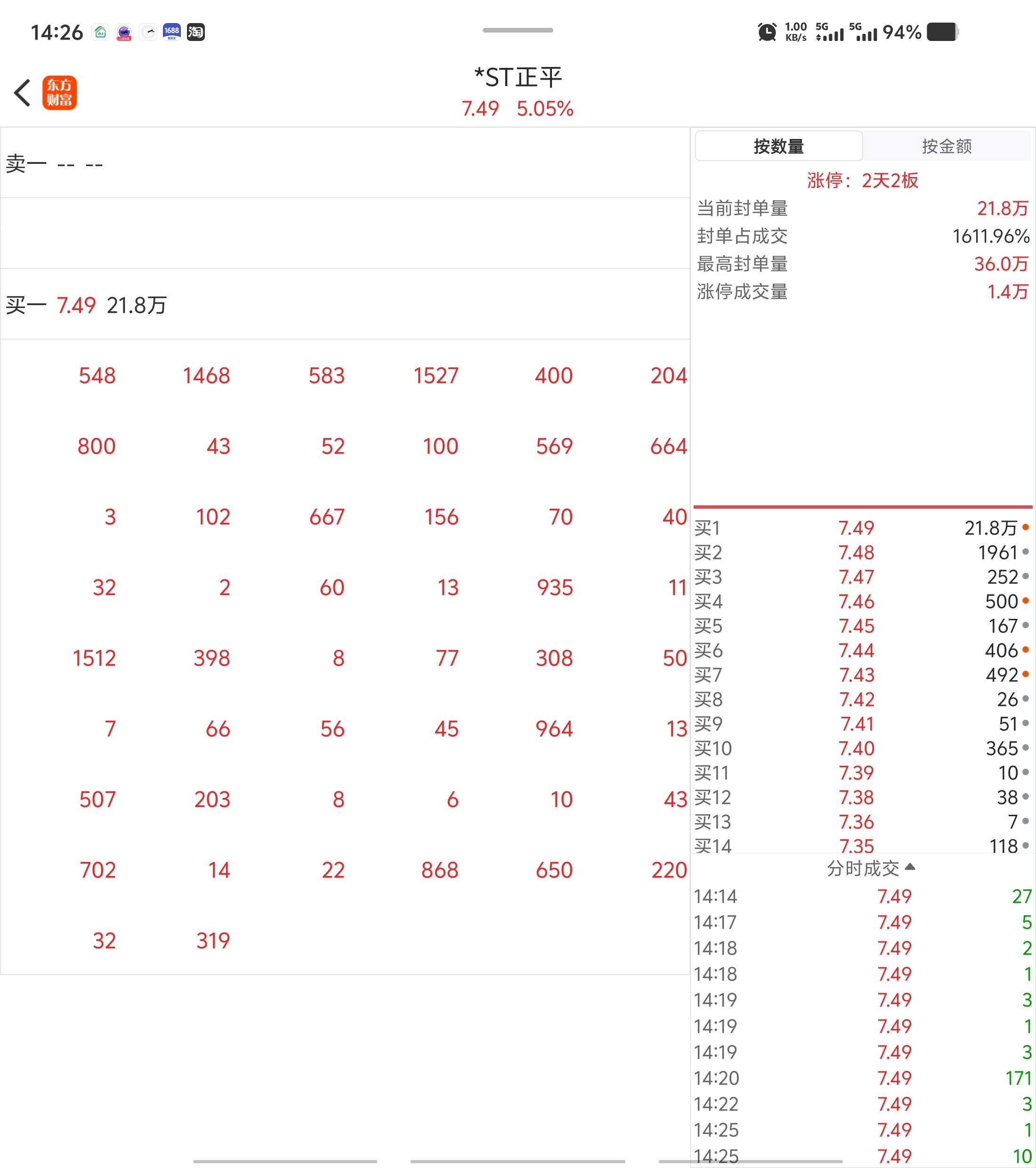This screenshot has width=1036, height=1168.
Task: Tap the 涨停: 2天2板 label
Action: (862, 180)
